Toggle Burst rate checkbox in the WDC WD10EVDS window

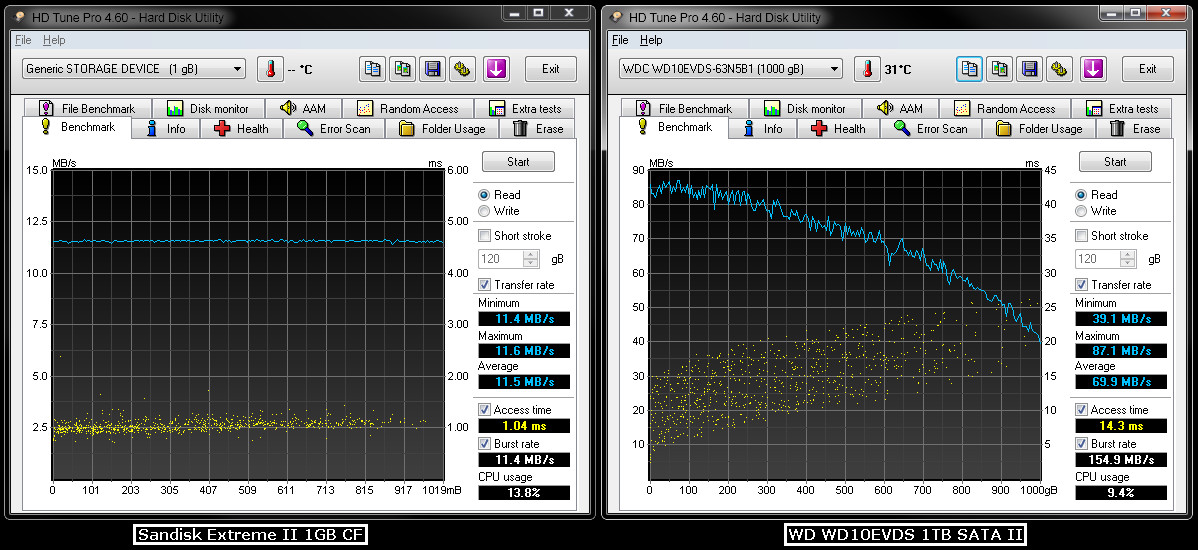pyautogui.click(x=1081, y=444)
